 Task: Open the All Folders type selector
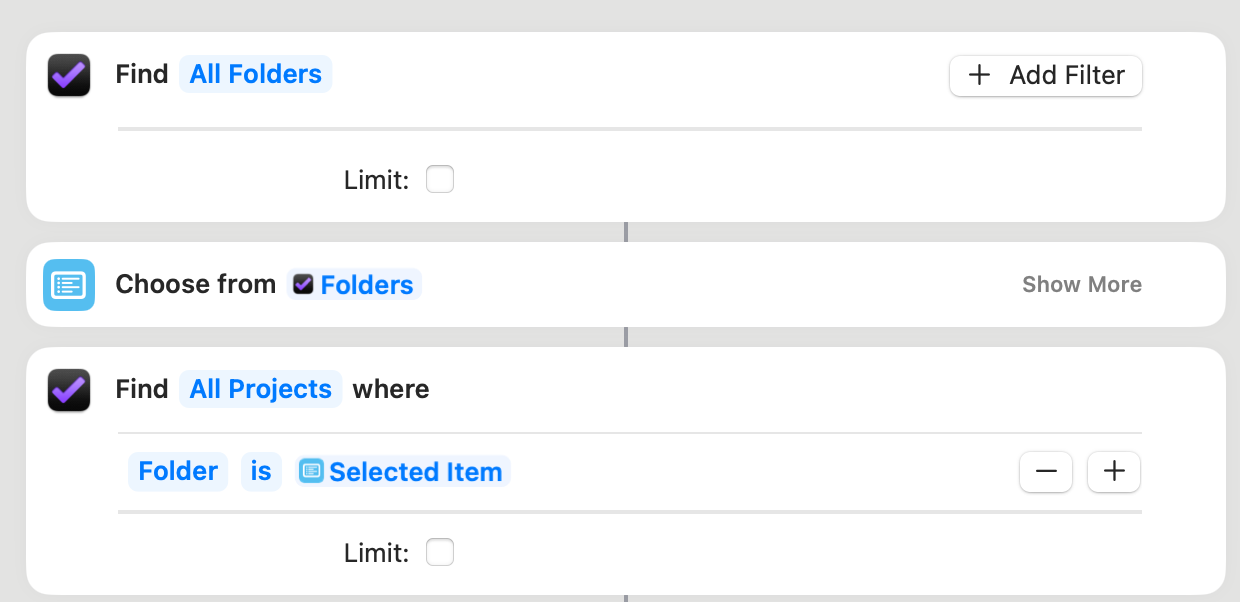pos(256,74)
